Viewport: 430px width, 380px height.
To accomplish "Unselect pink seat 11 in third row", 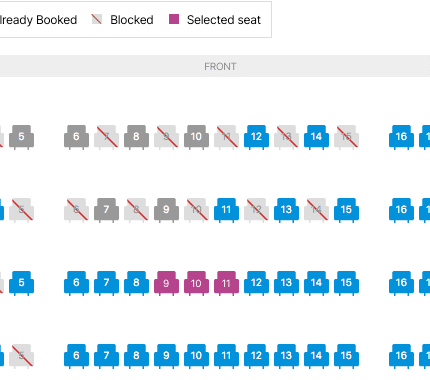I will [x=226, y=283].
